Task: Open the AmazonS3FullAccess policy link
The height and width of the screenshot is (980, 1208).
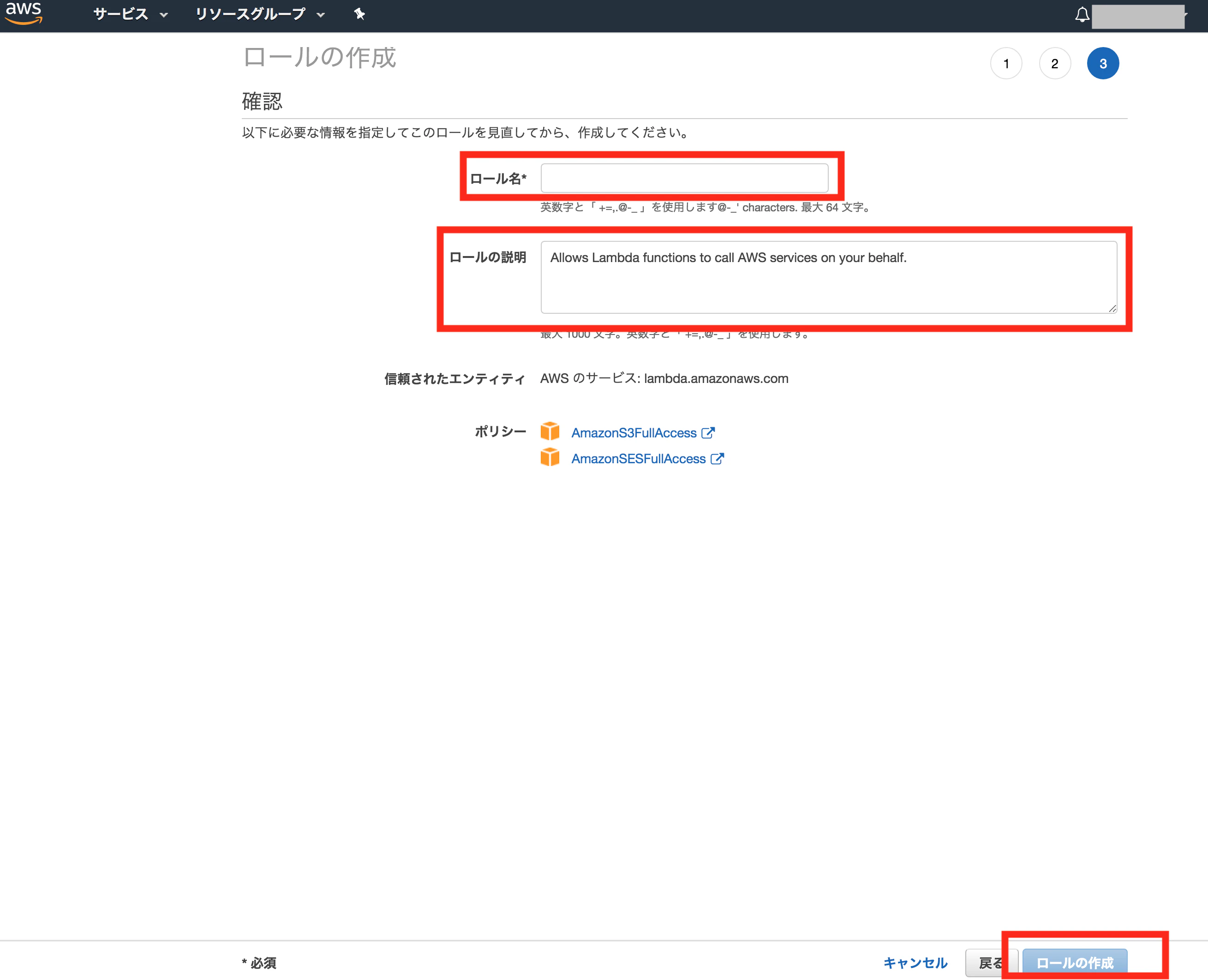Action: (634, 433)
